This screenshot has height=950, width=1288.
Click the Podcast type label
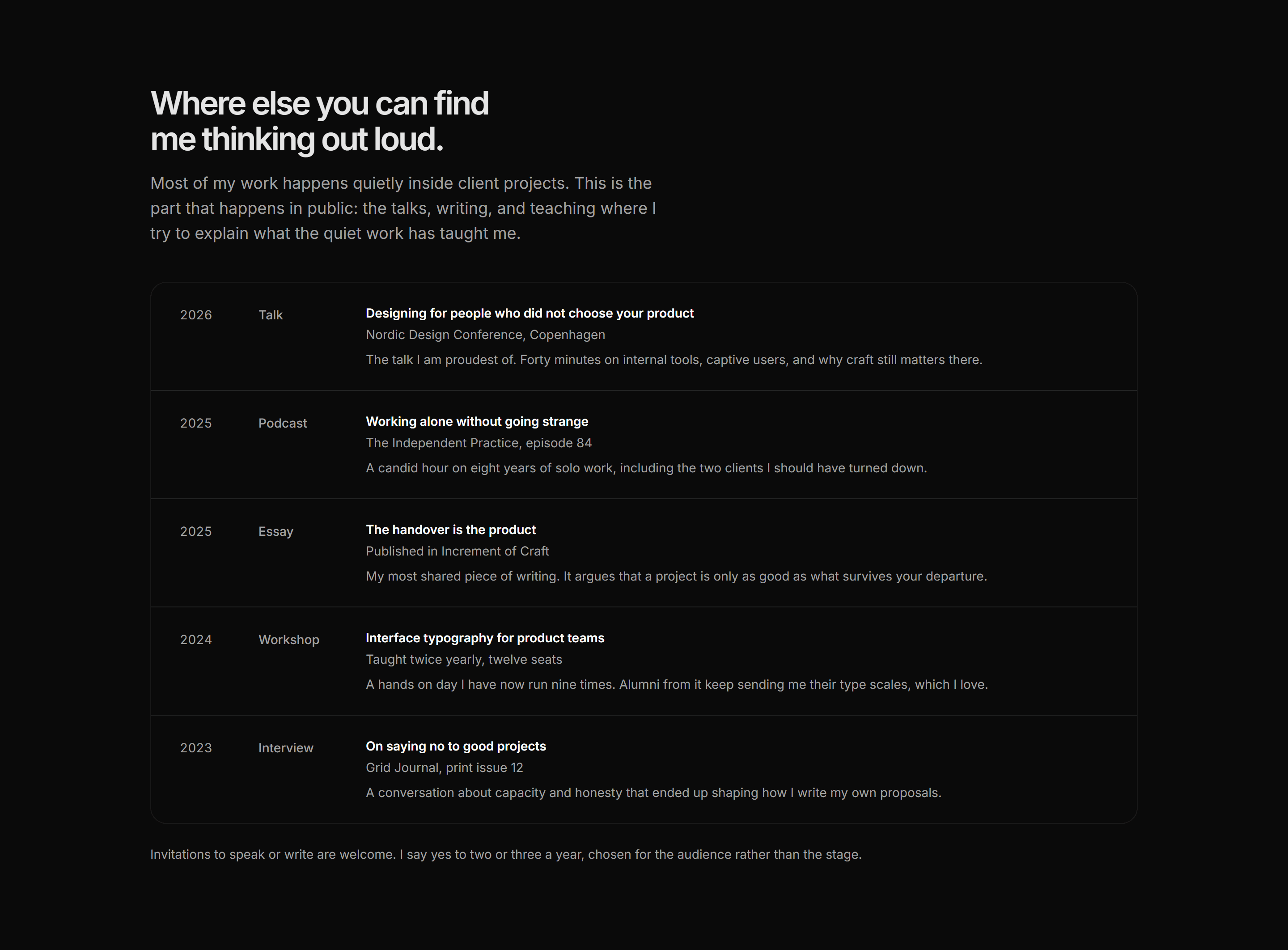(x=282, y=423)
